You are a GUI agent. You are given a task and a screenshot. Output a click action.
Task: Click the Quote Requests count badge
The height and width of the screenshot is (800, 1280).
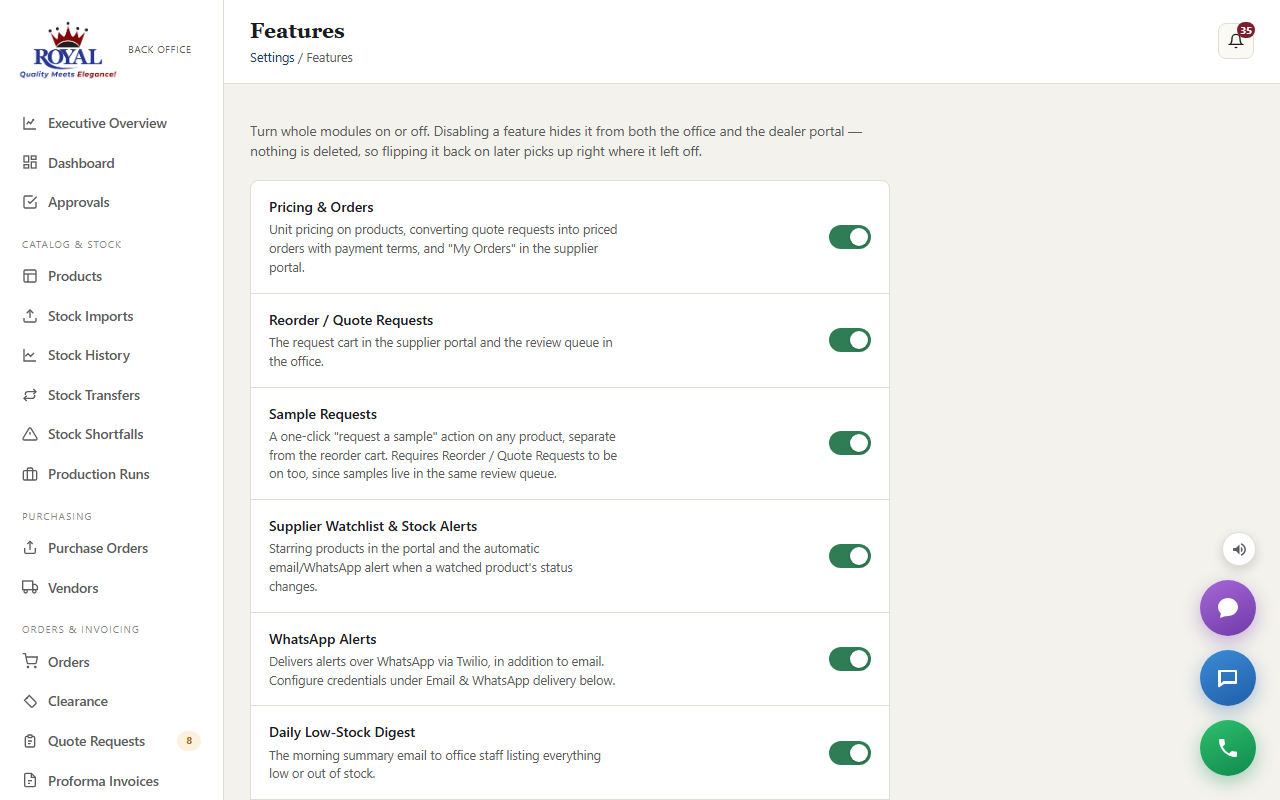pos(189,741)
